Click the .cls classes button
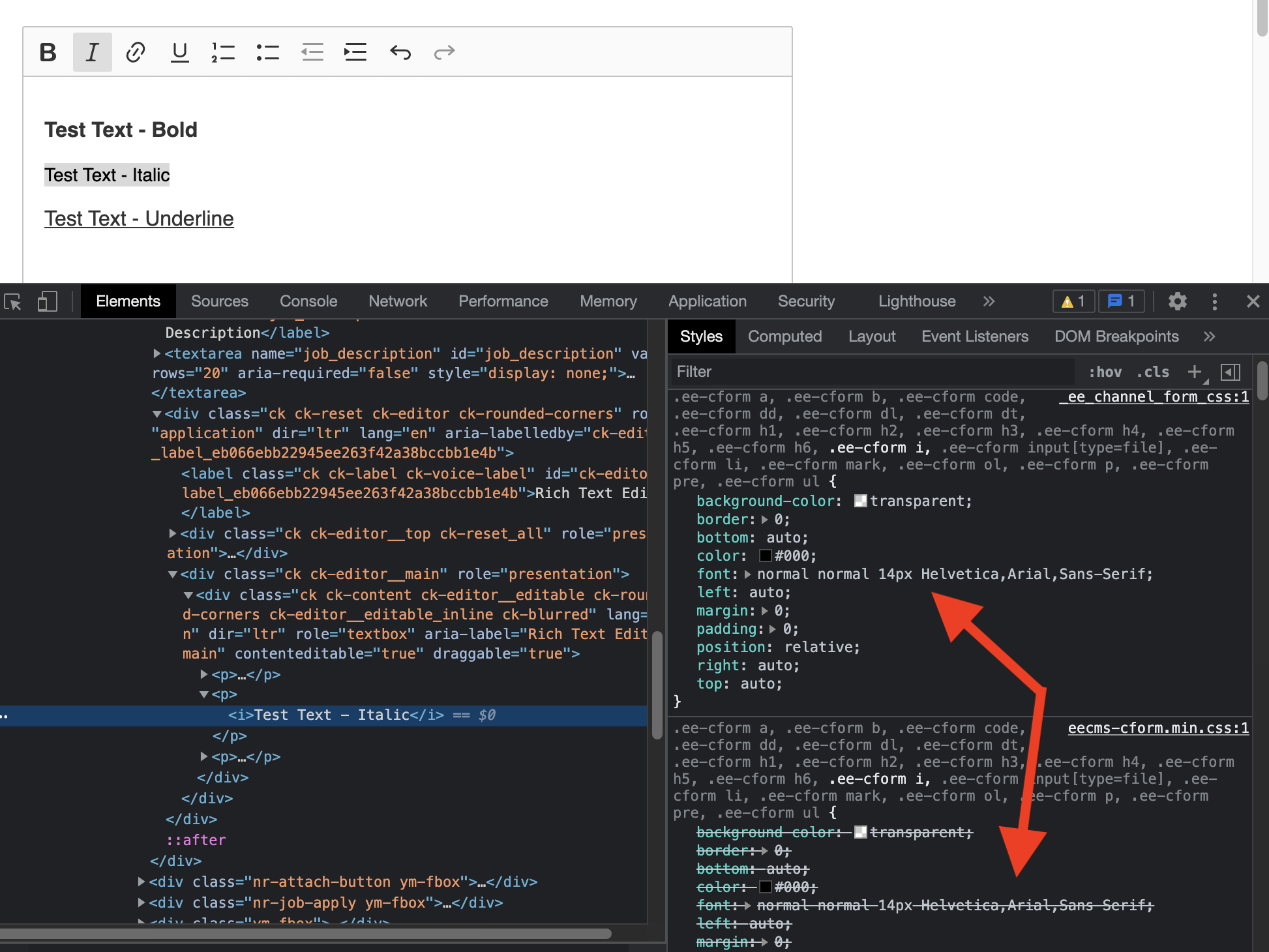1269x952 pixels. click(x=1153, y=372)
